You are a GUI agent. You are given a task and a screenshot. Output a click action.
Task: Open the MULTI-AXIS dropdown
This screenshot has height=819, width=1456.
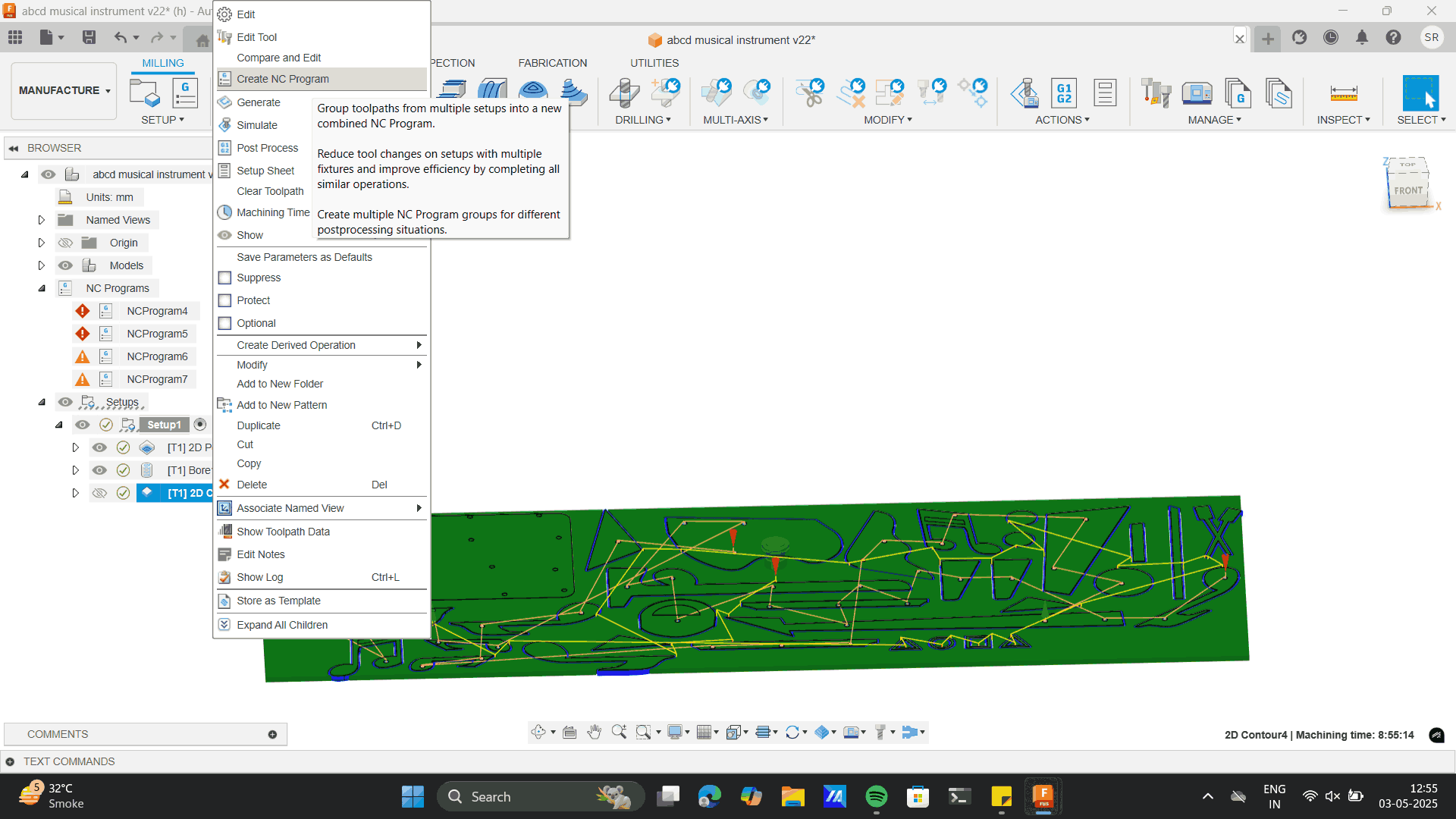click(736, 120)
